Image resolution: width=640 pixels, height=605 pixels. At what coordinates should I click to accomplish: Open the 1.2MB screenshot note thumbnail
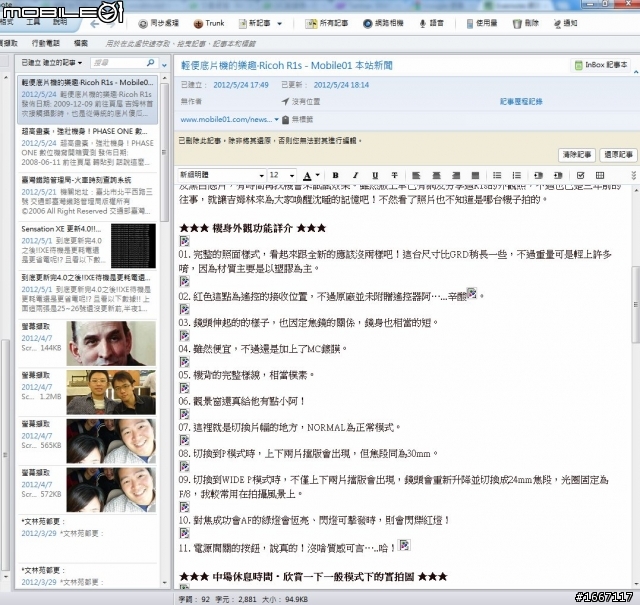tap(111, 392)
